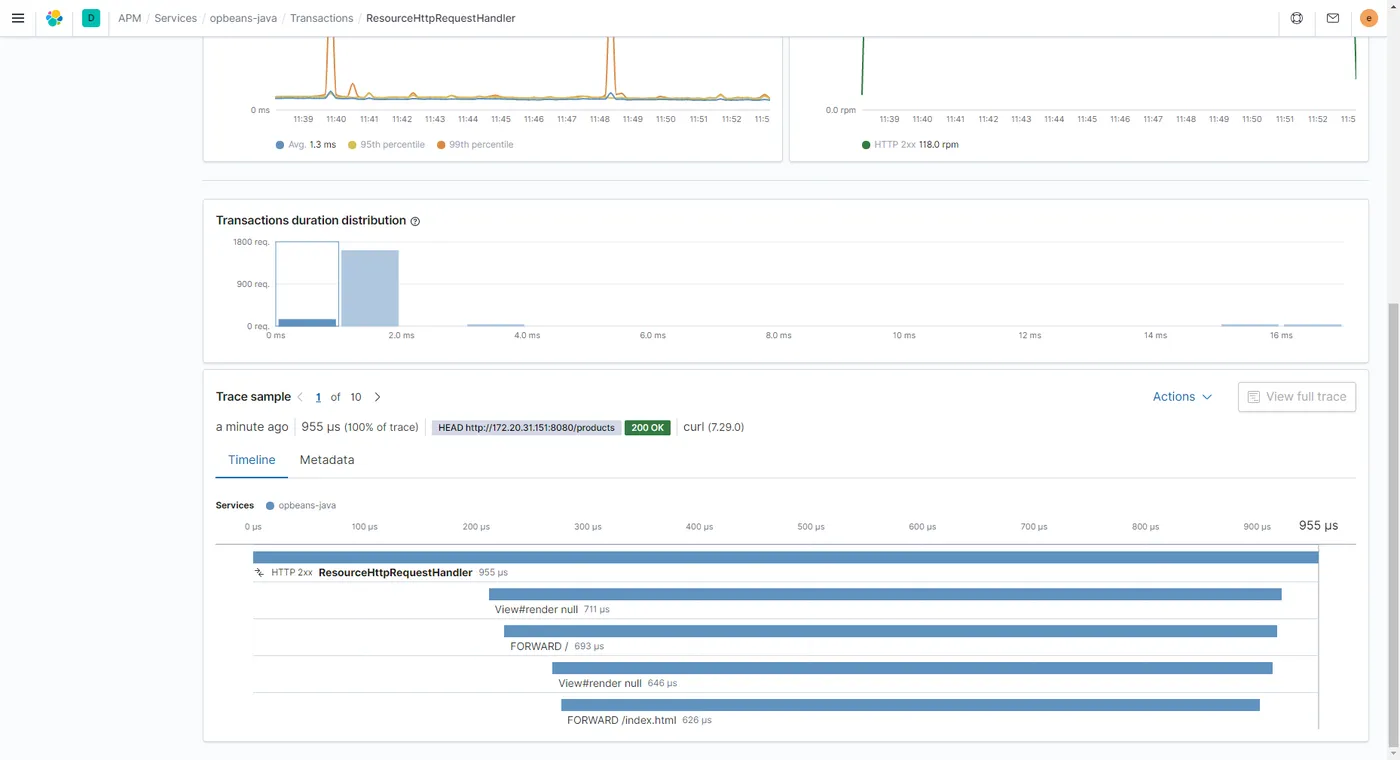Open the help menu lifebuoy icon

(1297, 18)
